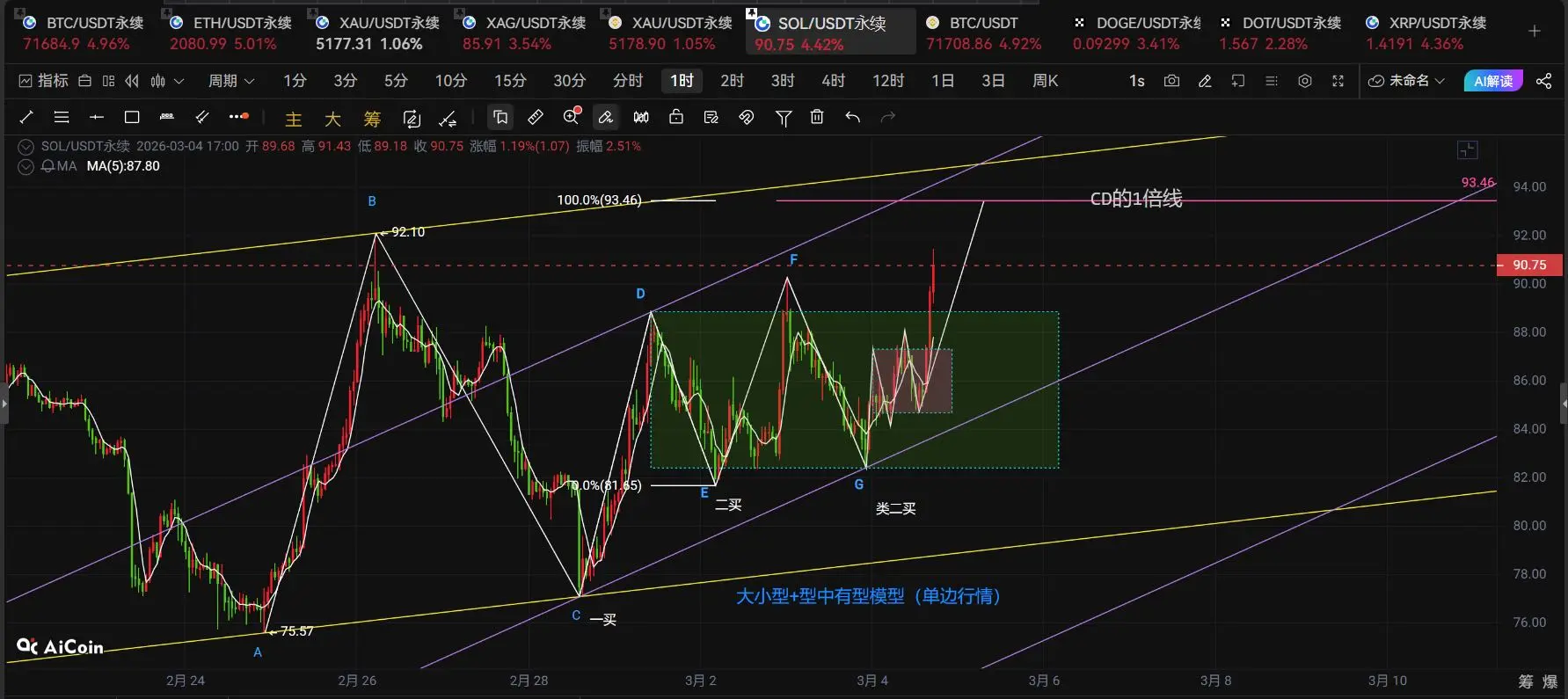Open the 周期 period dropdown
Viewport: 1568px width, 699px height.
click(x=231, y=81)
